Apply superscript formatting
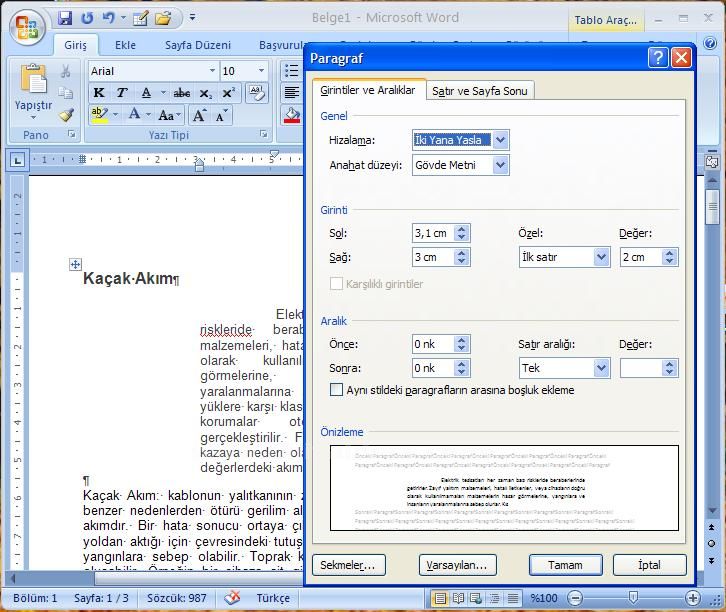Screen dimensions: 726x612 point(228,93)
